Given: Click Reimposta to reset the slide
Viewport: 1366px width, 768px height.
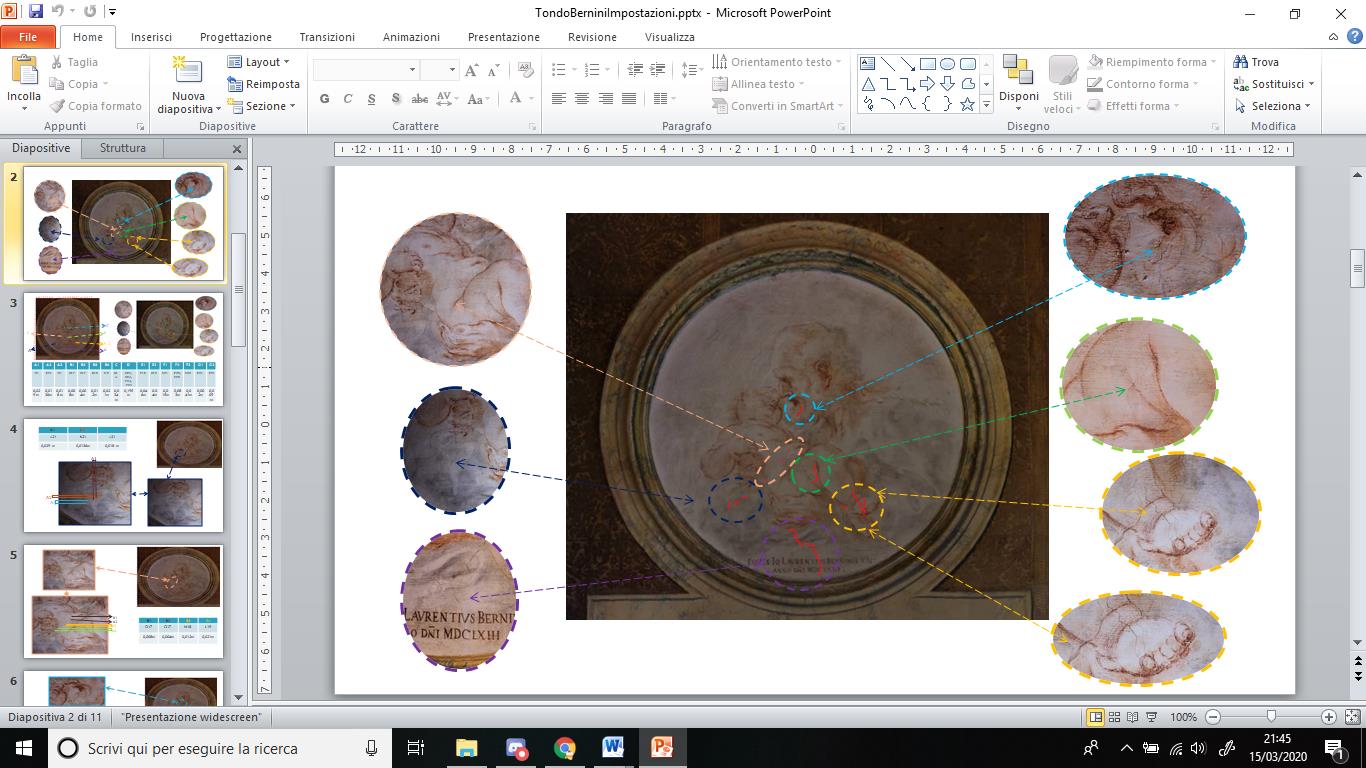Looking at the screenshot, I should coord(263,84).
